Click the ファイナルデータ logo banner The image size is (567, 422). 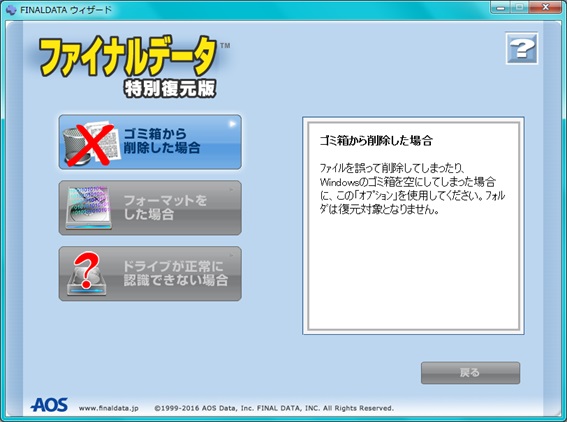pyautogui.click(x=128, y=56)
